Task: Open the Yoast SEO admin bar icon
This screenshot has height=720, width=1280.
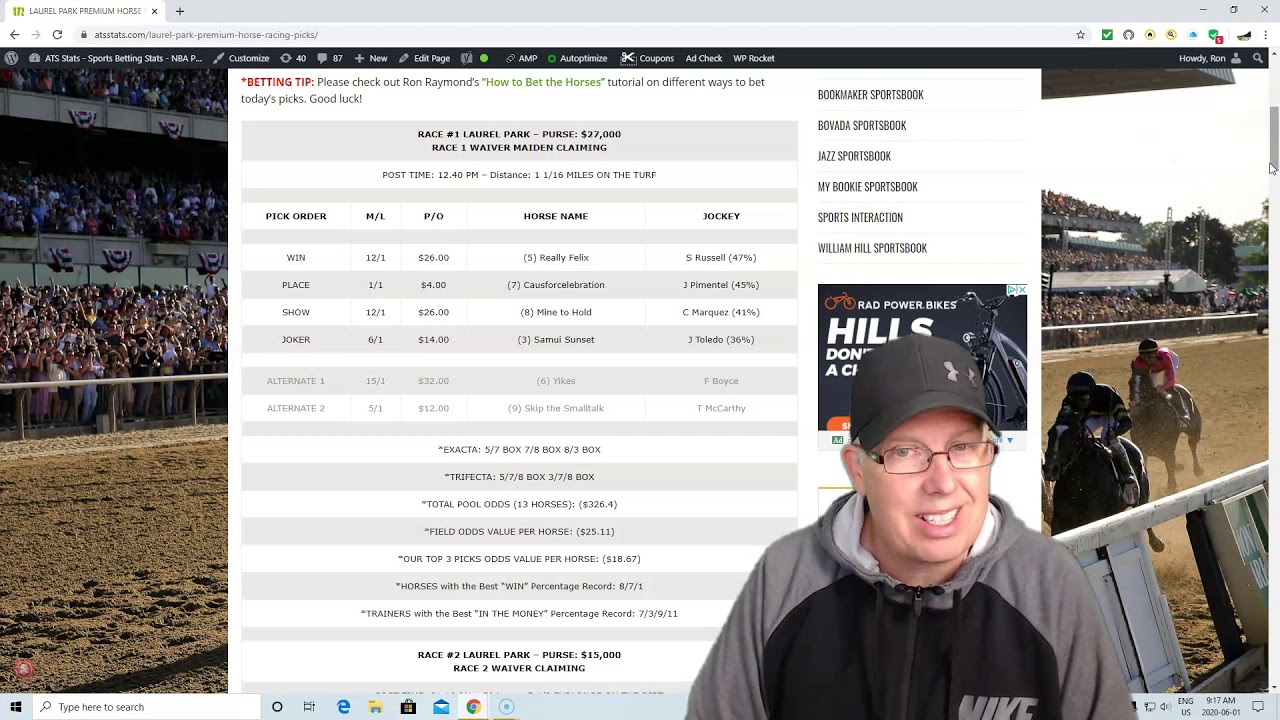Action: (x=467, y=58)
